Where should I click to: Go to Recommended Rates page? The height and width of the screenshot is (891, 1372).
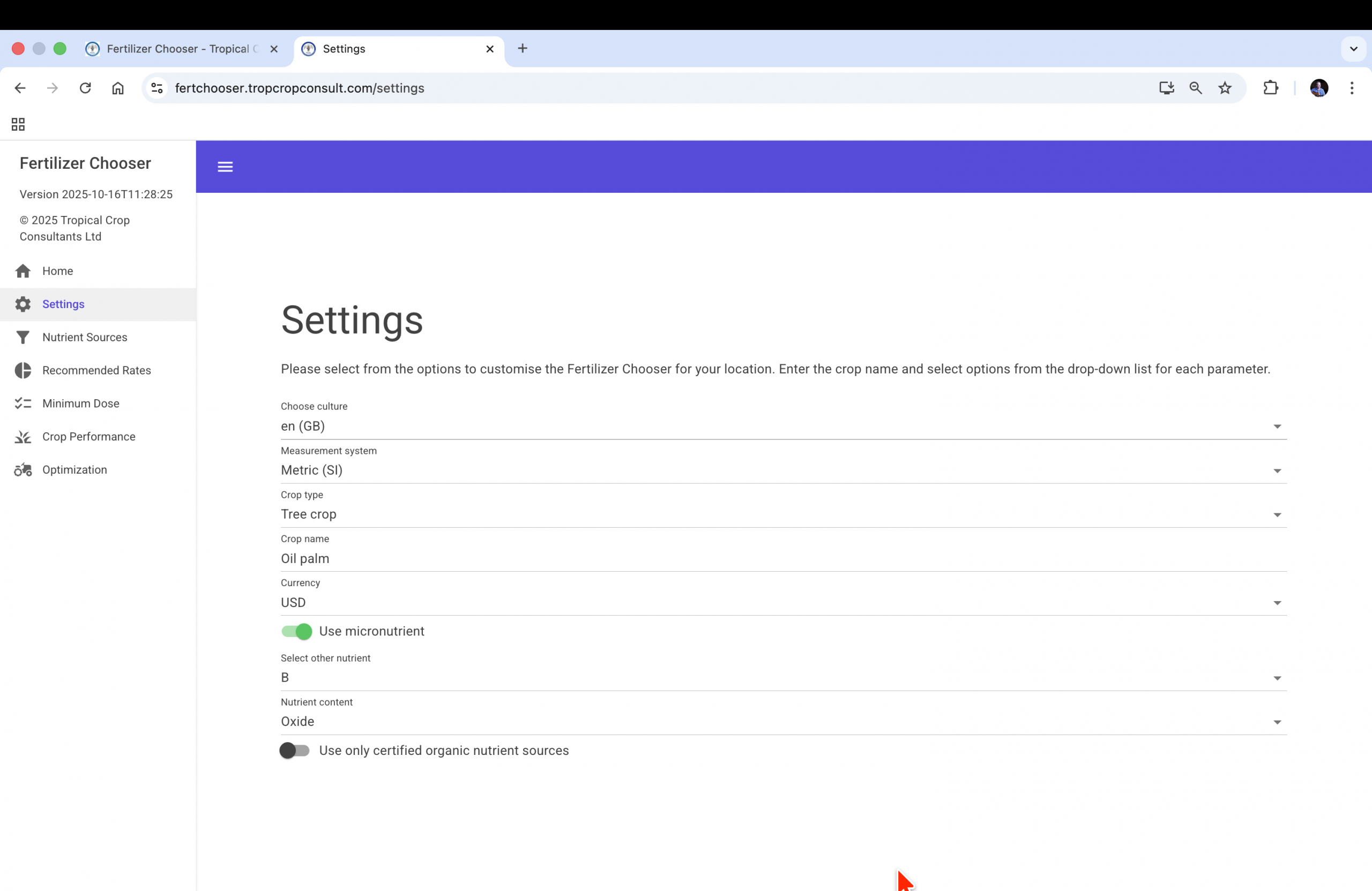click(96, 371)
